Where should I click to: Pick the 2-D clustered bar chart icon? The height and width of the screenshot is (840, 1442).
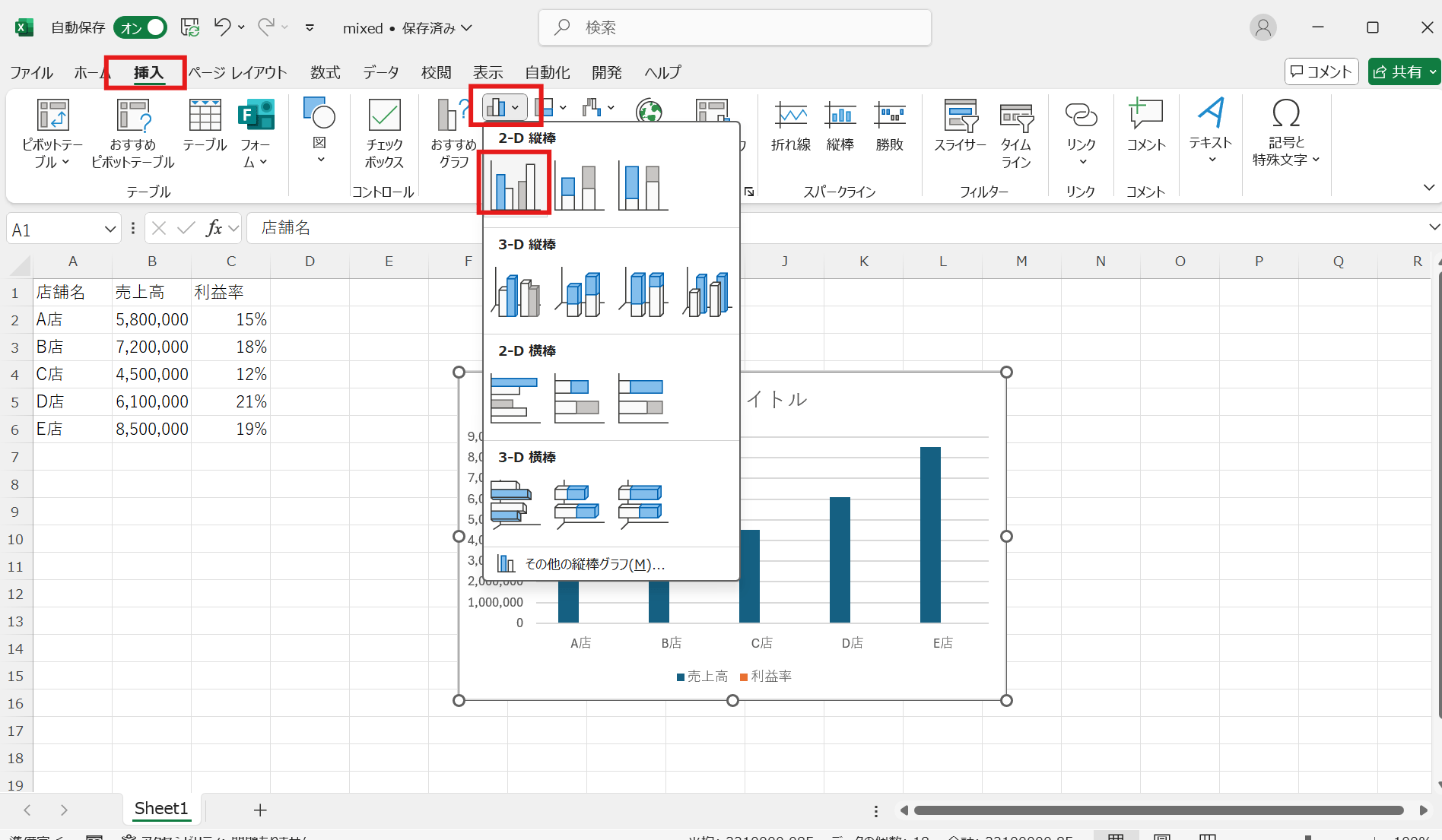coord(515,398)
